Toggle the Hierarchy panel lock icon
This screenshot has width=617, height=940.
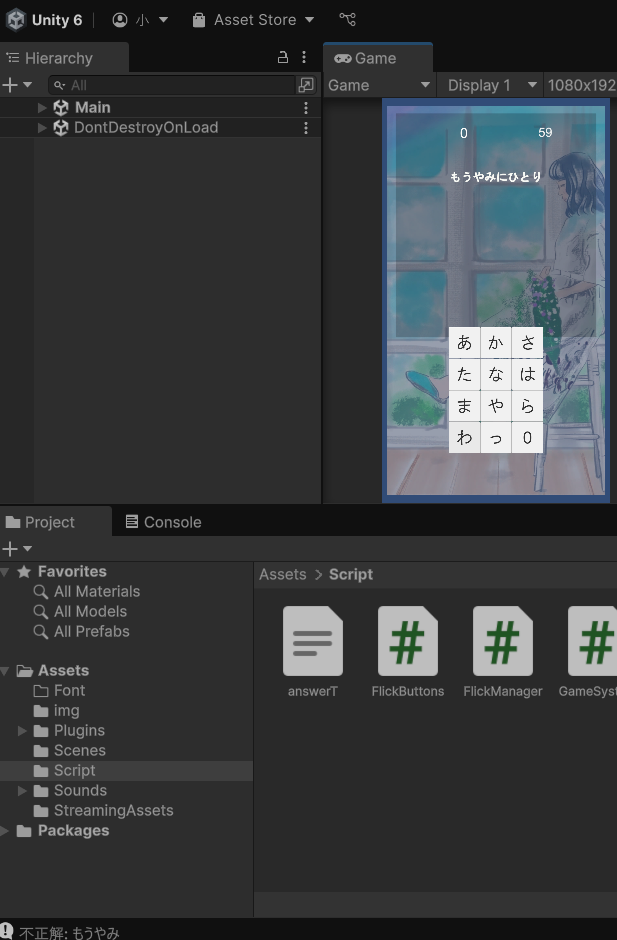pos(283,58)
